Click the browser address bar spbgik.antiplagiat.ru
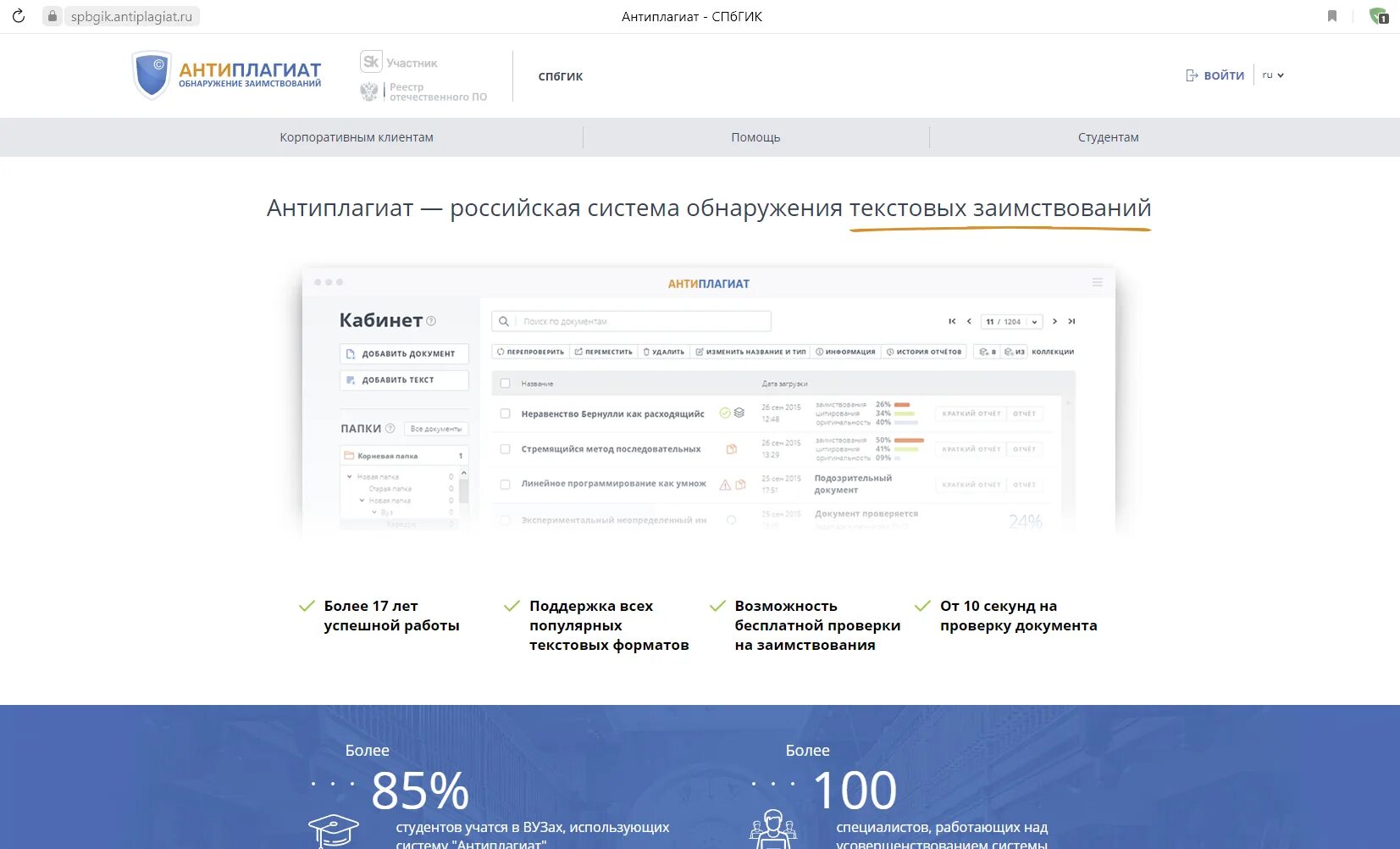 [x=131, y=16]
